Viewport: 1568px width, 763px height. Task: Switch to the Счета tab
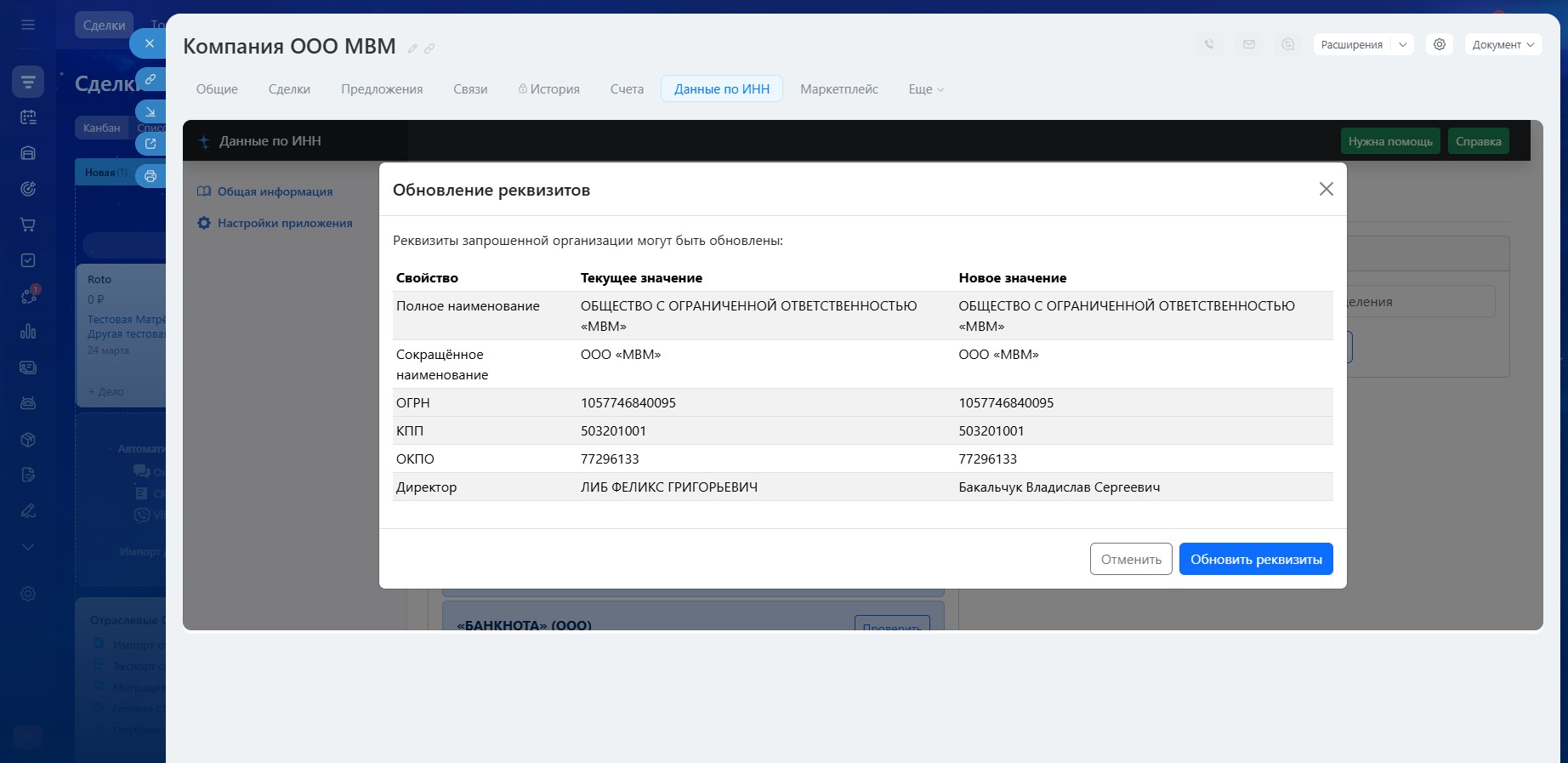click(627, 89)
